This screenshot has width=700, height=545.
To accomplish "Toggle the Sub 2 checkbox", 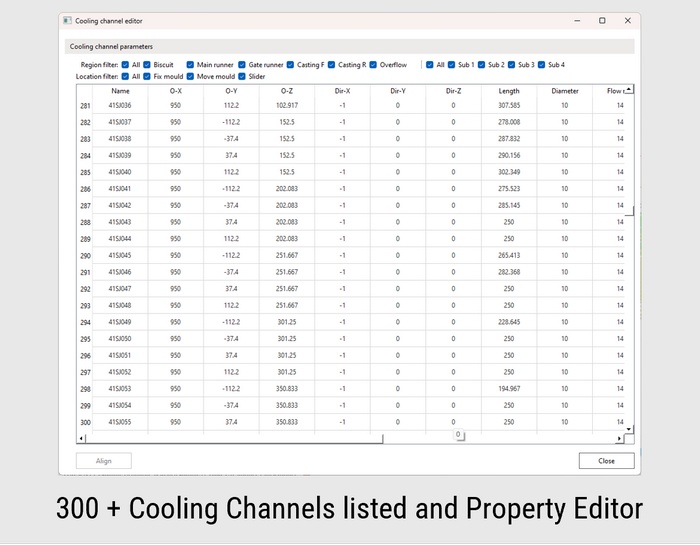I will 481,65.
